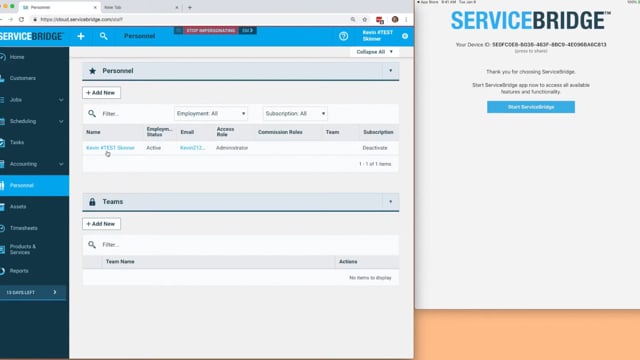This screenshot has height=360, width=640.
Task: Sort by the Subscription column header
Action: (378, 132)
